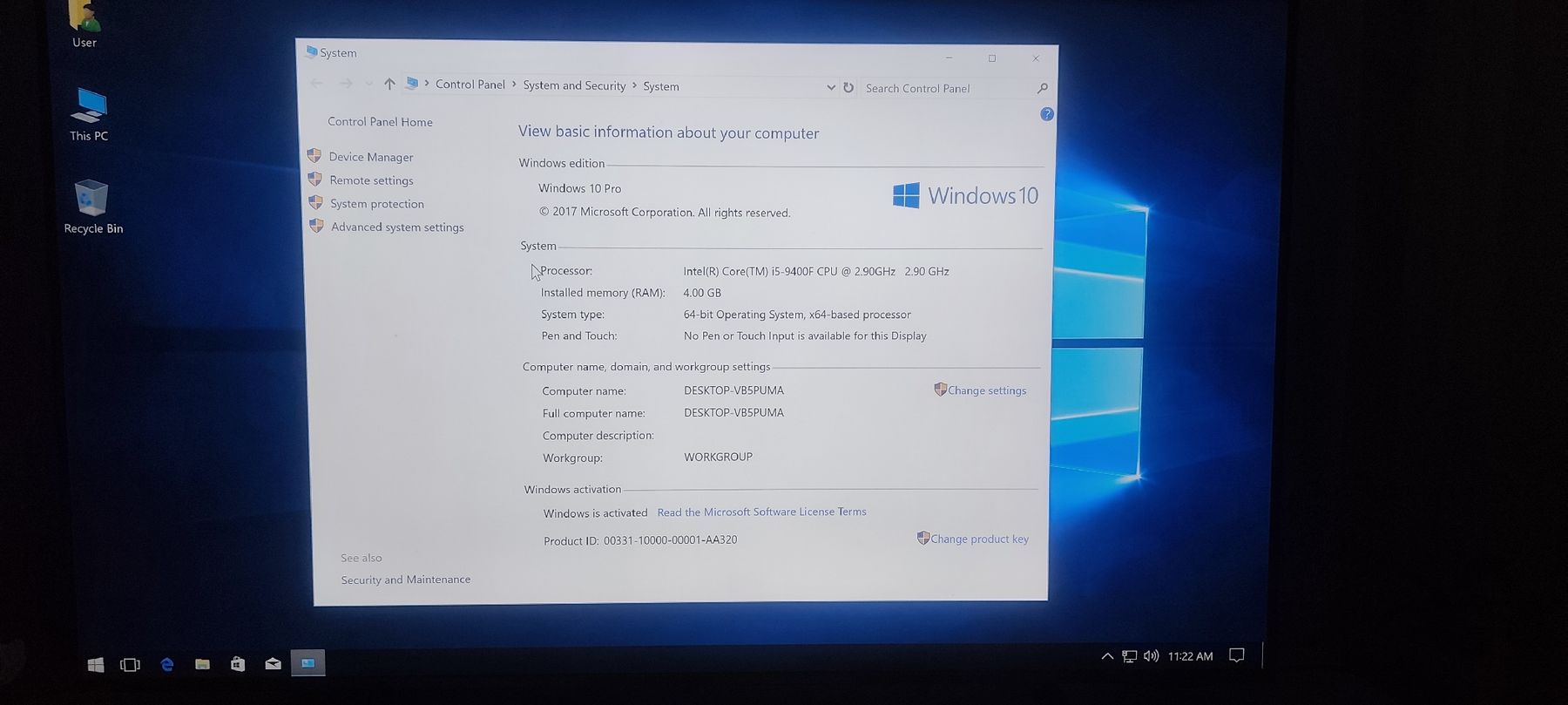Open the Action Center notifications icon

coord(1237,655)
